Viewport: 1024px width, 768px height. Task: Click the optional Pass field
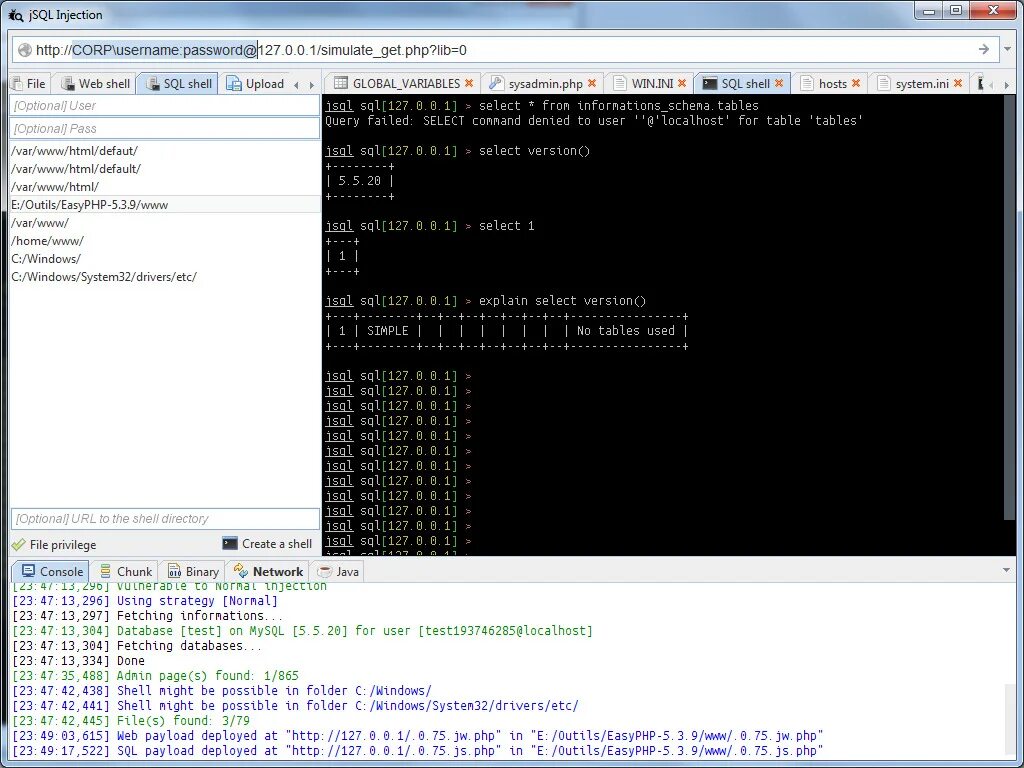pos(165,129)
